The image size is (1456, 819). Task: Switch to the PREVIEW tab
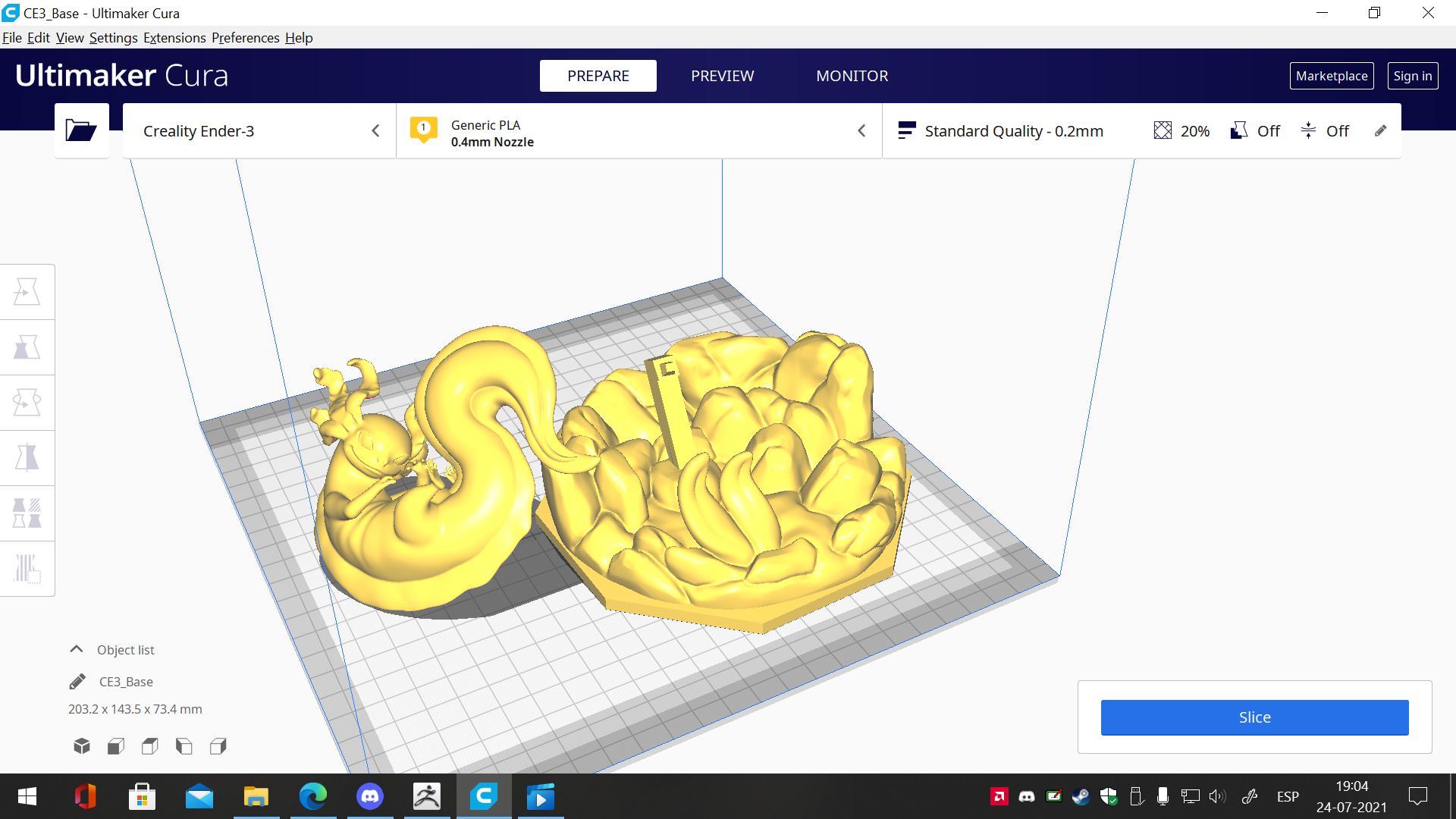pyautogui.click(x=722, y=76)
